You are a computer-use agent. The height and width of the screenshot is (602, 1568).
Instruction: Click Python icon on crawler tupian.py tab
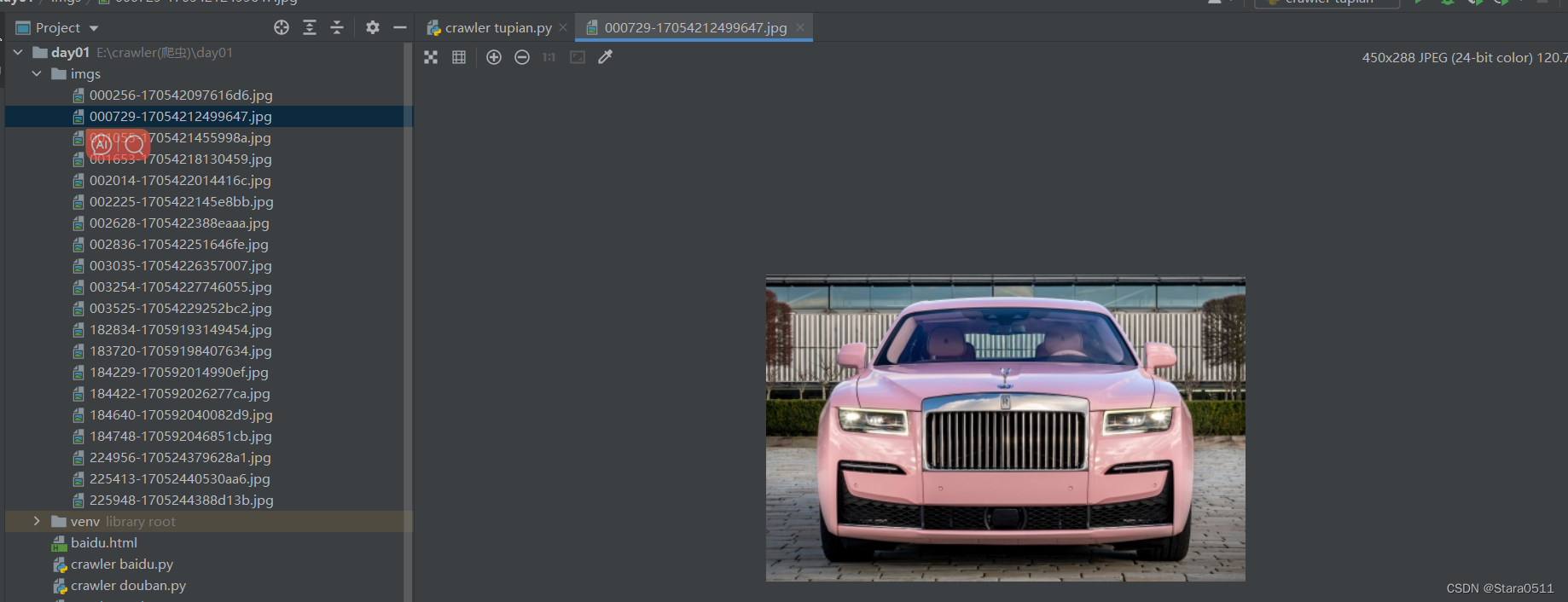433,28
